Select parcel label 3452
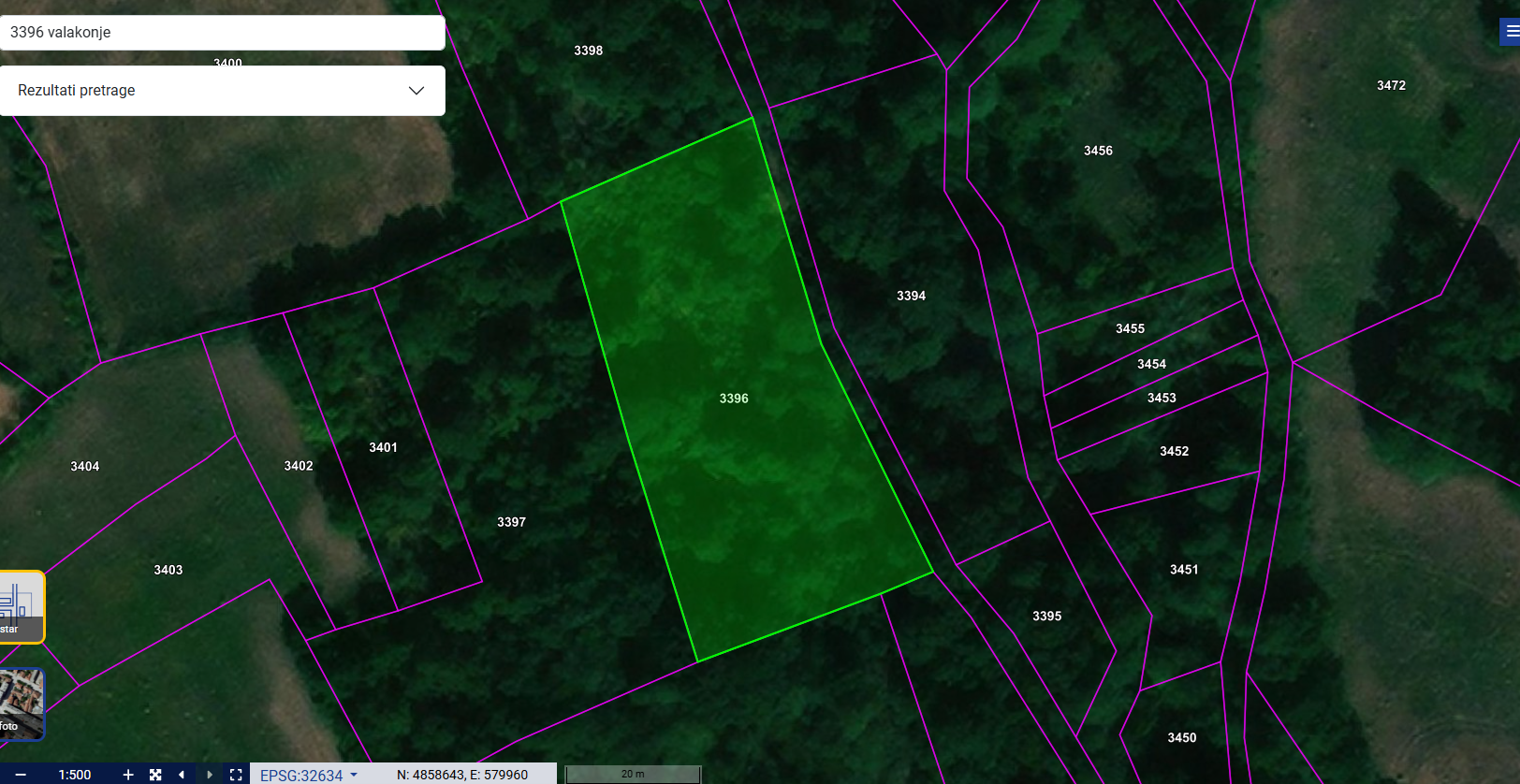Screen dimensions: 1520x784 (x=1175, y=451)
